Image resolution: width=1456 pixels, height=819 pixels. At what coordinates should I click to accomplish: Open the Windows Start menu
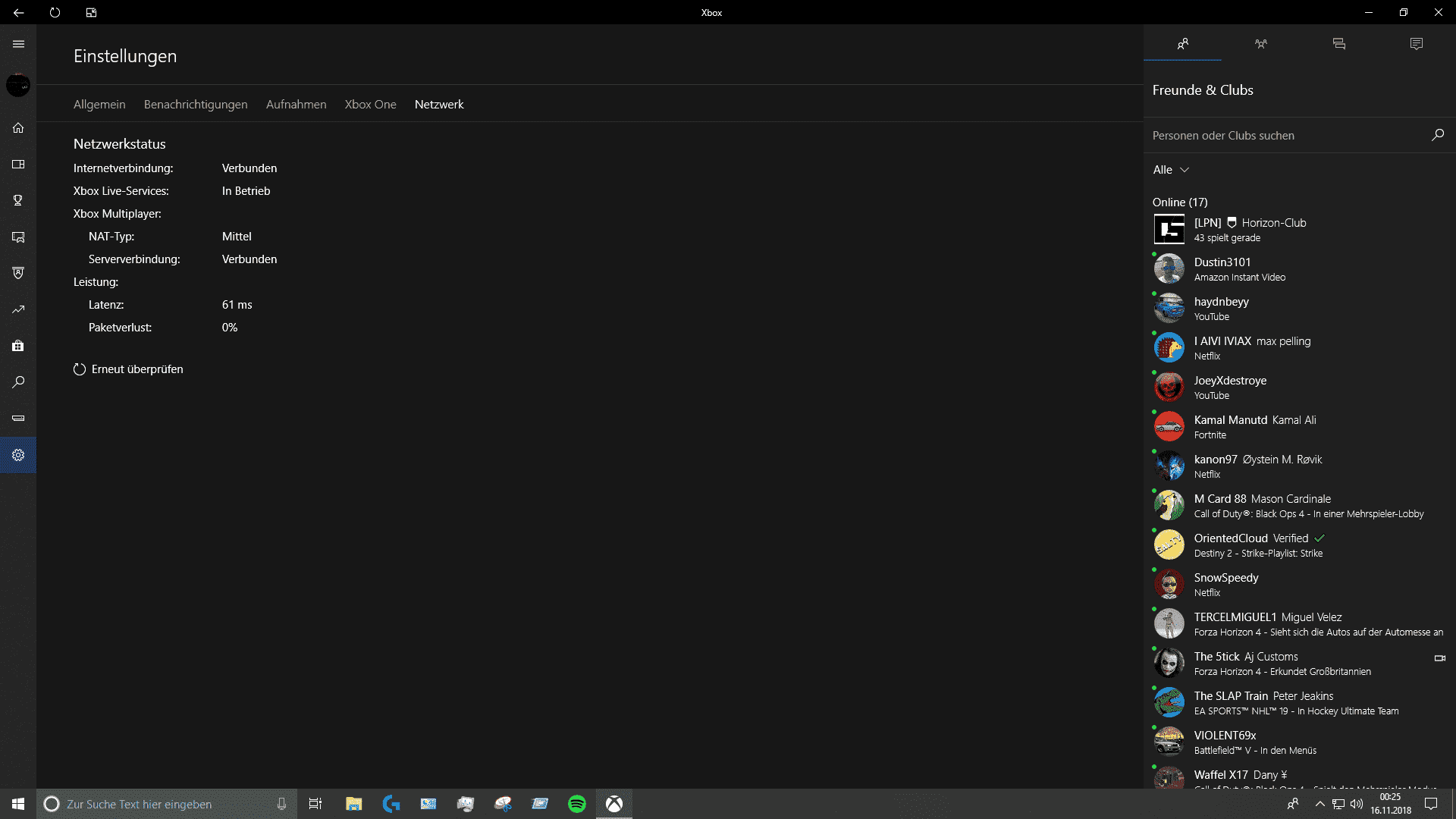click(x=18, y=804)
